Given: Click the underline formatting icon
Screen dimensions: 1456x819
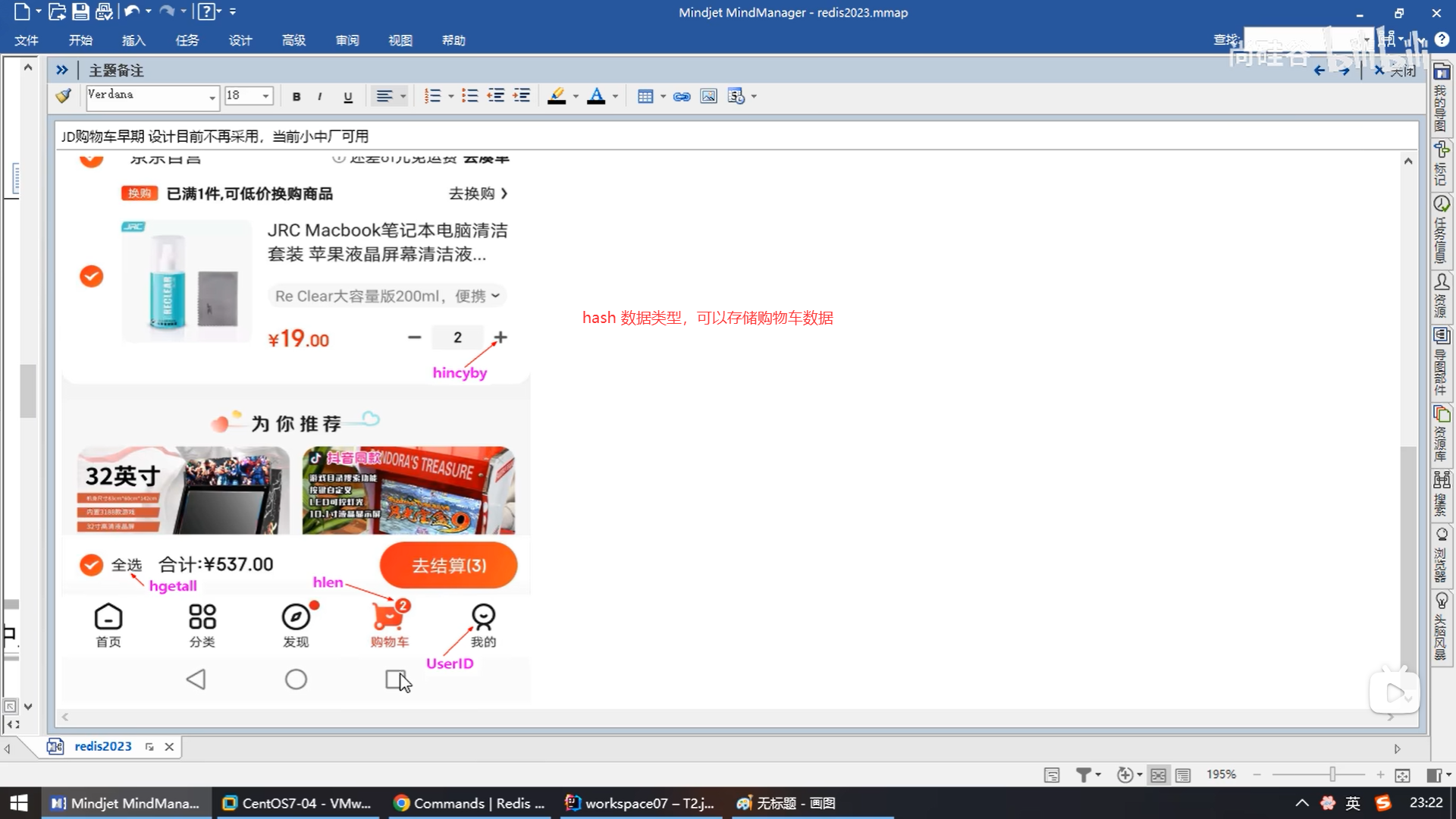Looking at the screenshot, I should click(x=348, y=96).
